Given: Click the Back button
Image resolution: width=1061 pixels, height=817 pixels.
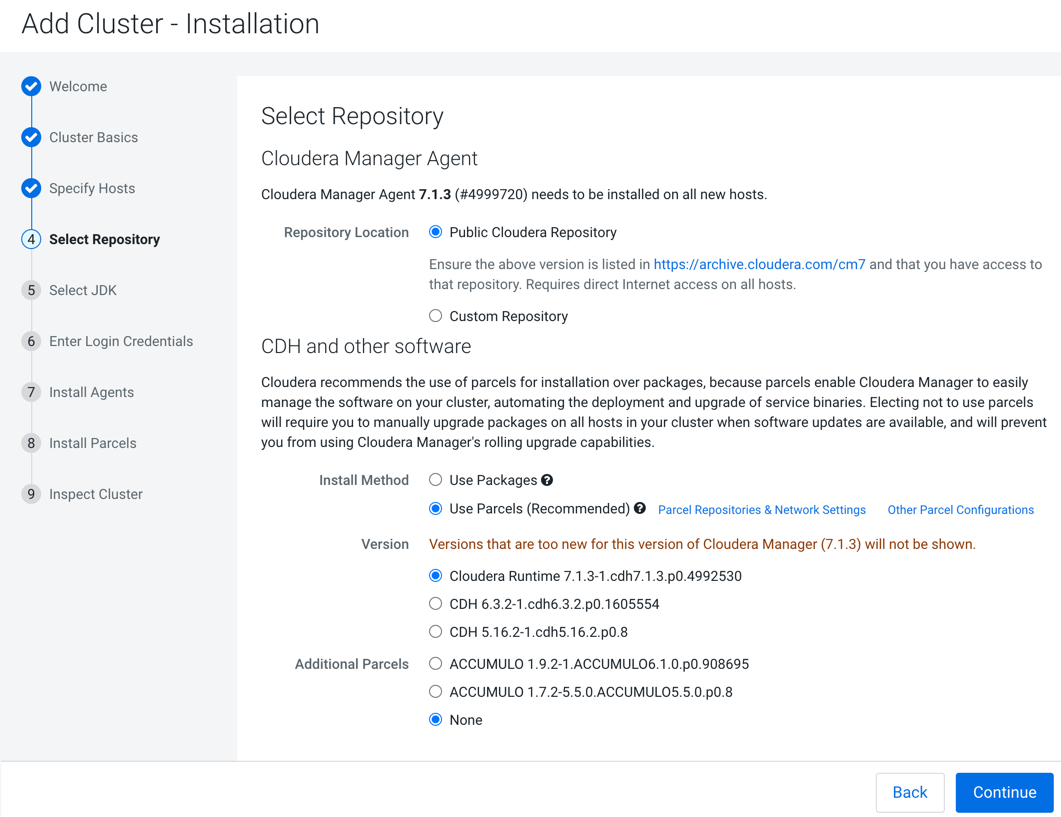Looking at the screenshot, I should point(909,793).
